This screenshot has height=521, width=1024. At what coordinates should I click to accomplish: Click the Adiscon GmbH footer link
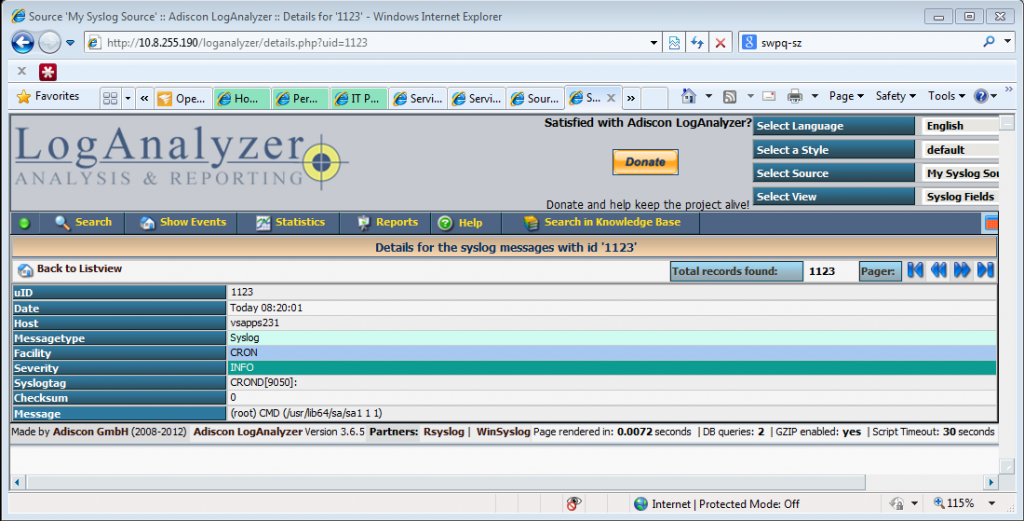click(91, 432)
